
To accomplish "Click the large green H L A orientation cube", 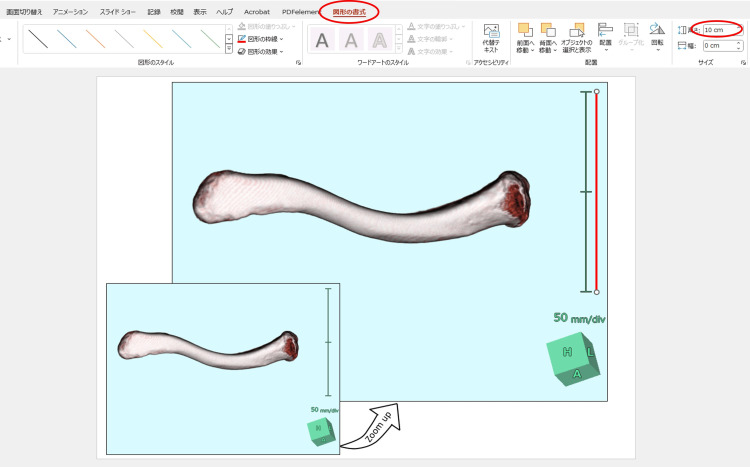I will coord(573,359).
